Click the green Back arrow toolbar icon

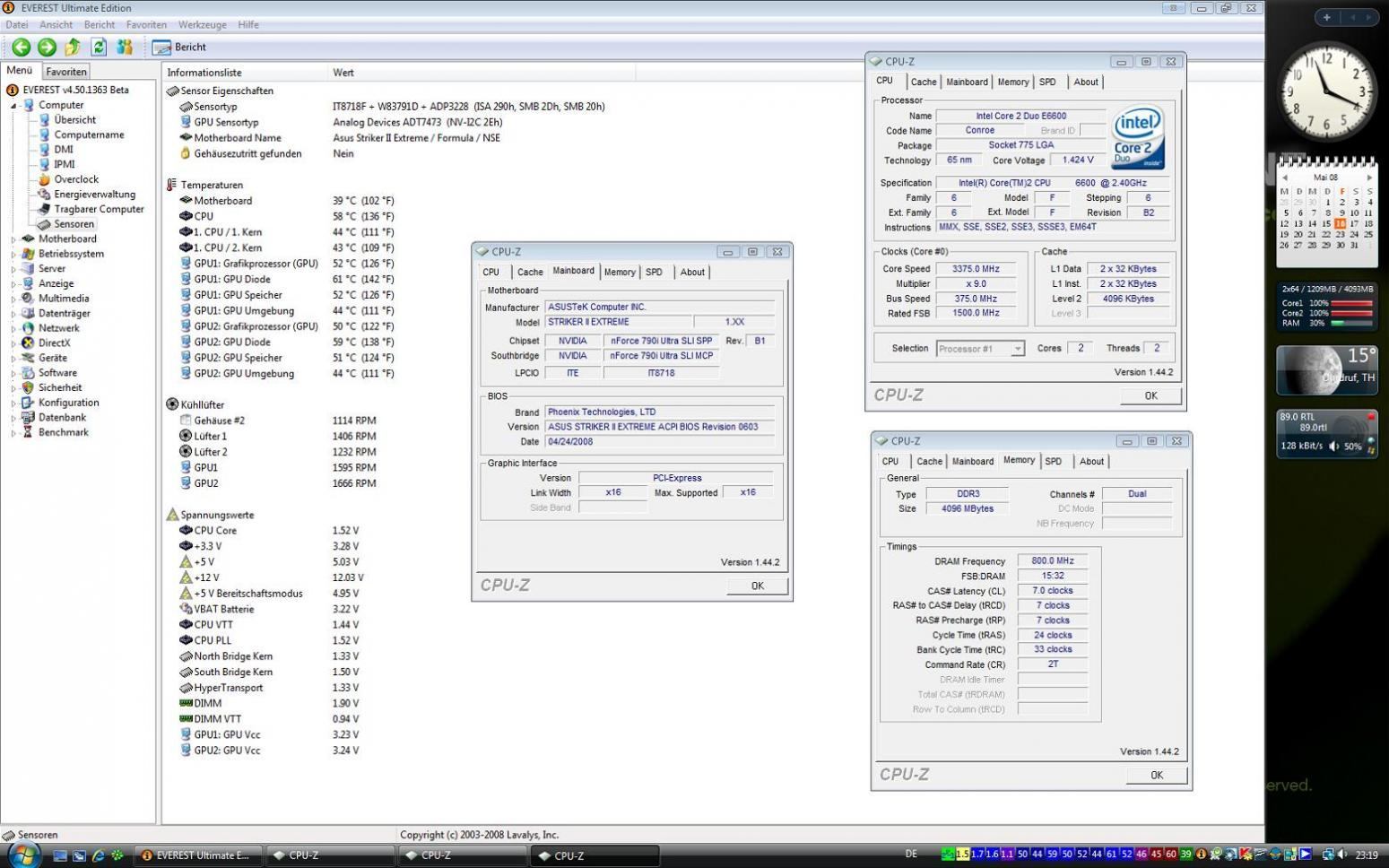22,48
